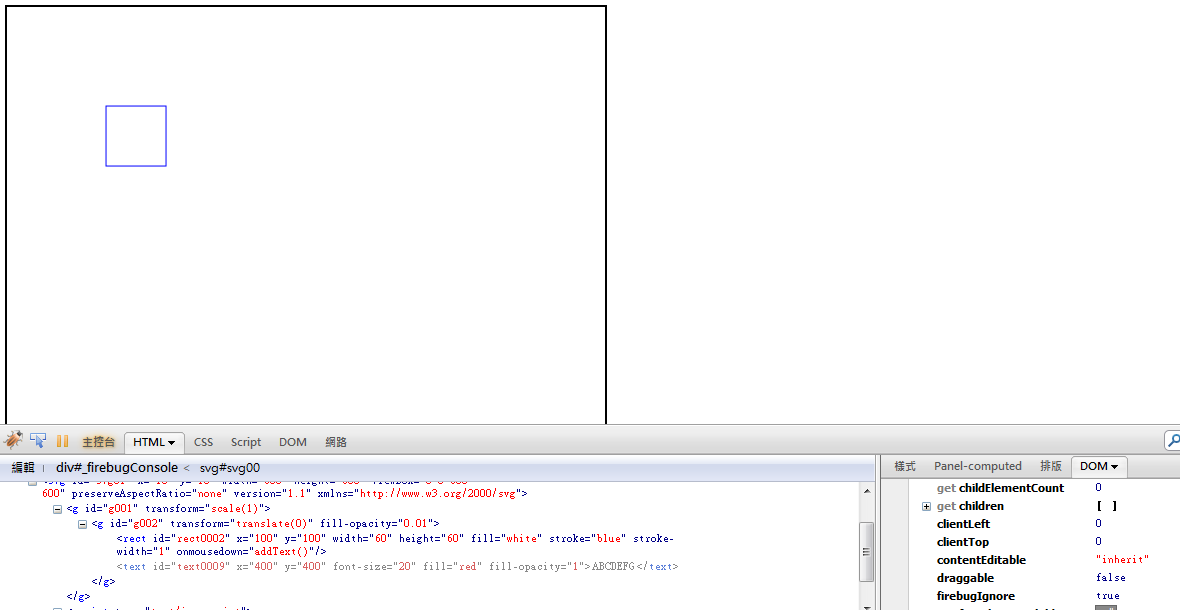The width and height of the screenshot is (1180, 610).
Task: Open the 網路 network tab
Action: (x=336, y=442)
